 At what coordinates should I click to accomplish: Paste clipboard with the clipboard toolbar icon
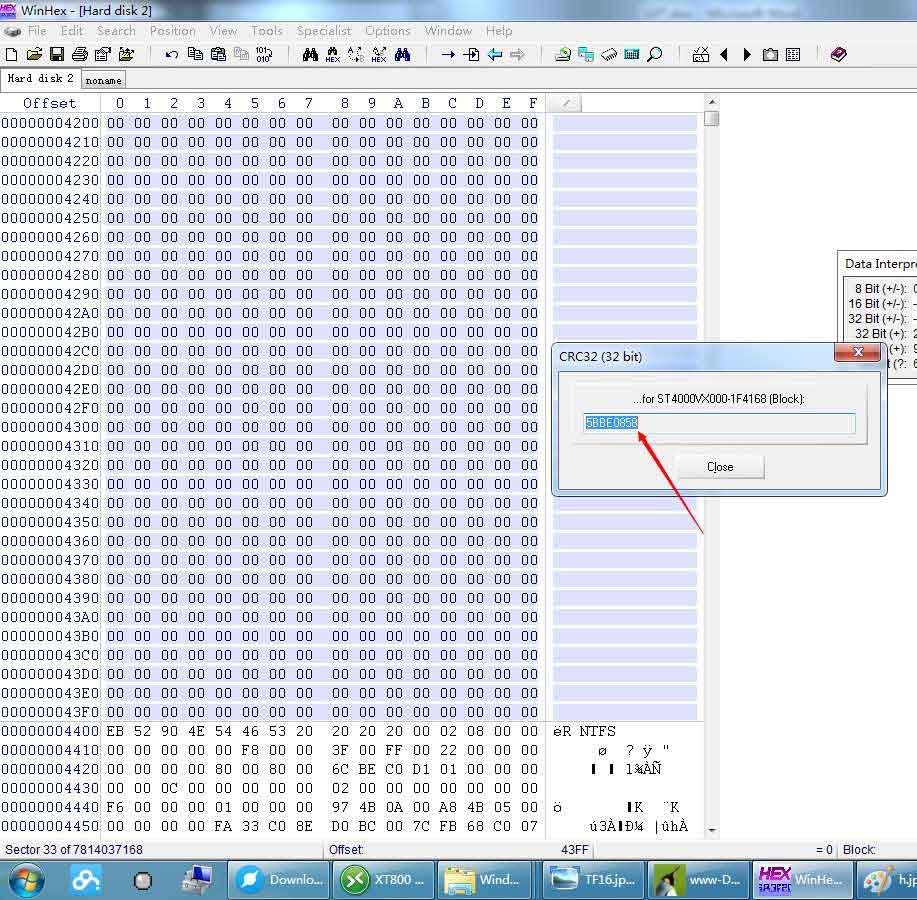(218, 54)
